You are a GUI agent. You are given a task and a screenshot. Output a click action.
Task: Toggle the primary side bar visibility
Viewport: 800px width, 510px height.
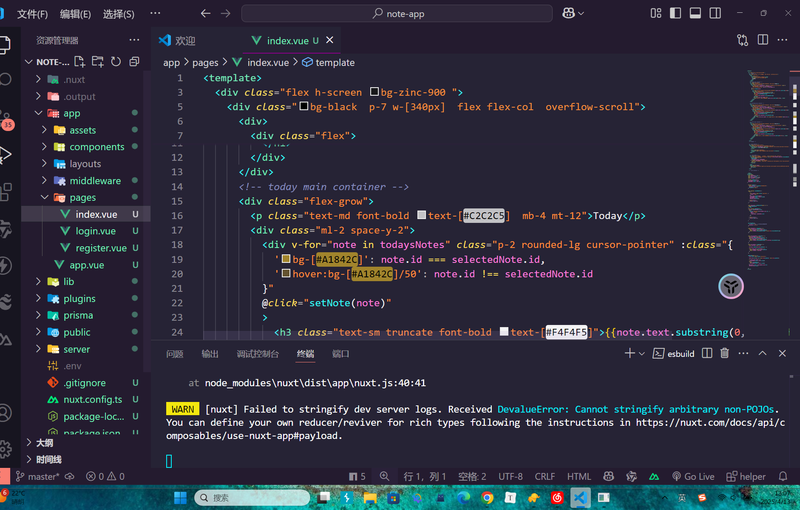click(676, 13)
